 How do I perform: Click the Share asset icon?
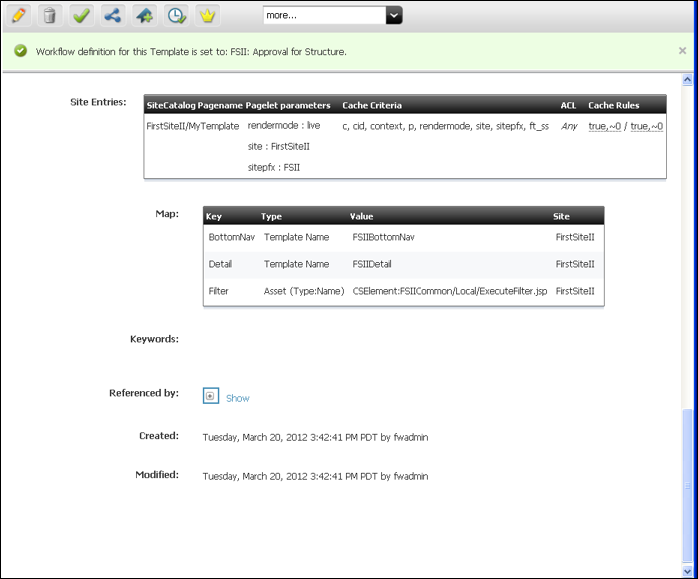pyautogui.click(x=113, y=16)
